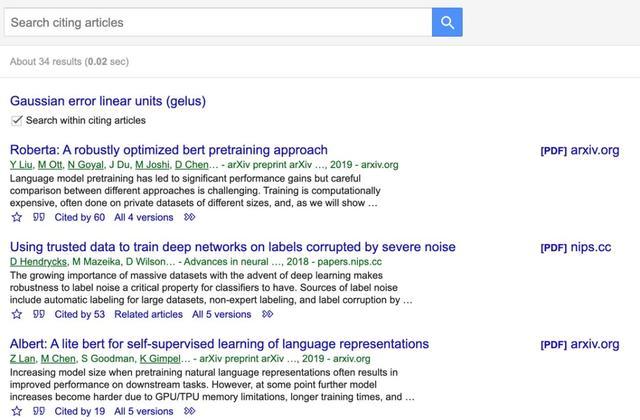
Task: Star the Albert lite bert article
Action: pos(17,411)
